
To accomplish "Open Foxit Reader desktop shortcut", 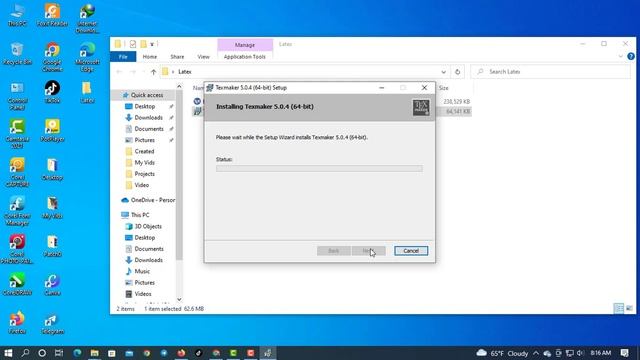I will (52, 16).
